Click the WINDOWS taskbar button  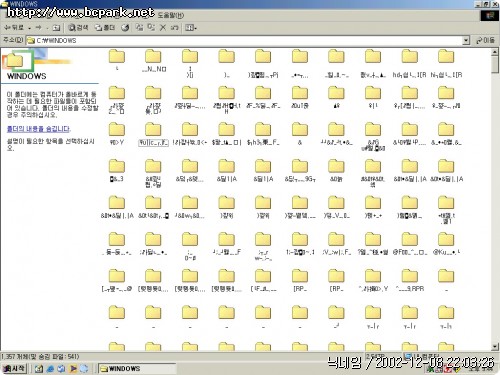pos(137,369)
